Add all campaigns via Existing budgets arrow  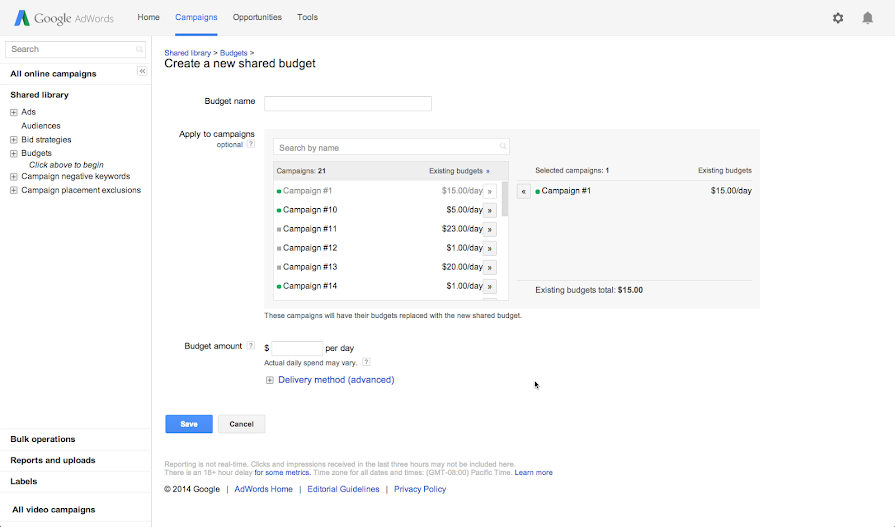[x=487, y=171]
